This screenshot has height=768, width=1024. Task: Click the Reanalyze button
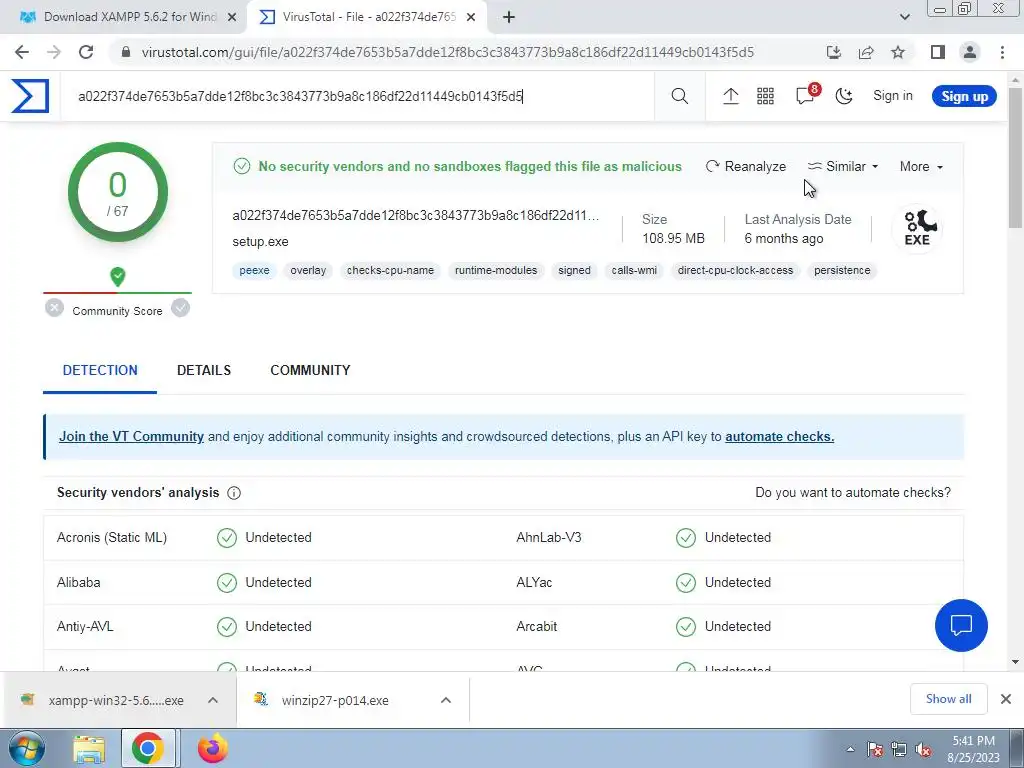[x=746, y=167]
